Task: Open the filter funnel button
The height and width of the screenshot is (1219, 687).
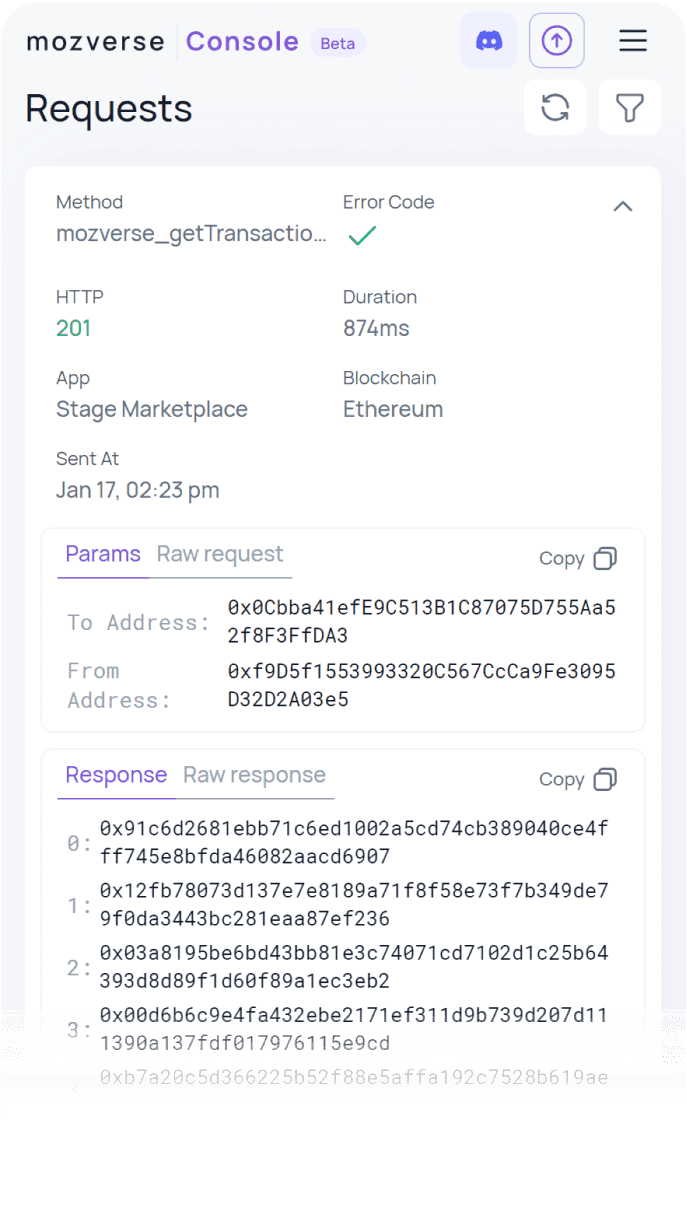Action: click(630, 107)
